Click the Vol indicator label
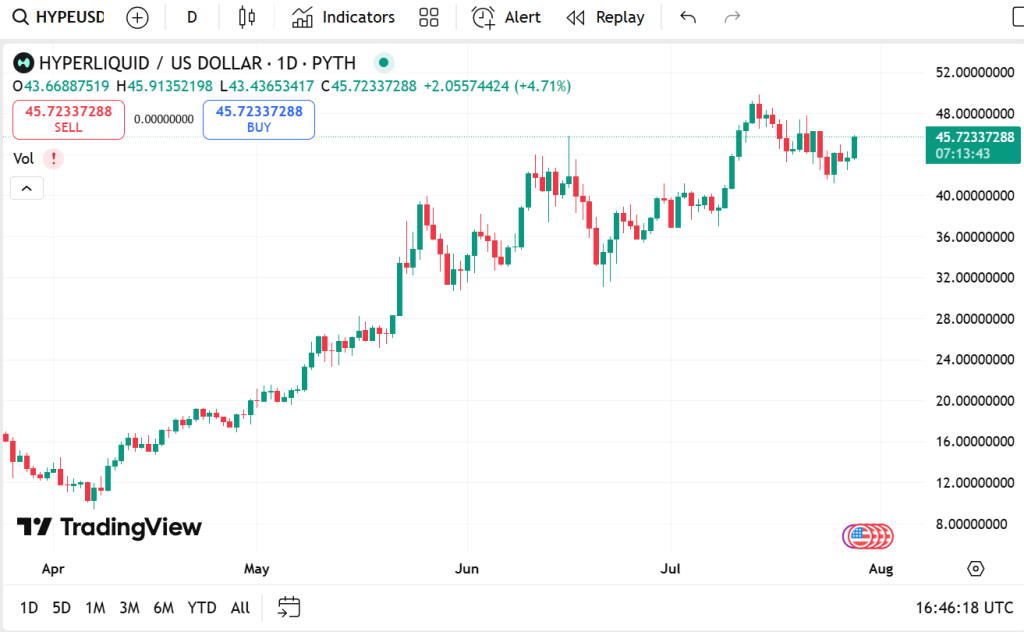Viewport: 1024px width, 632px height. point(24,159)
